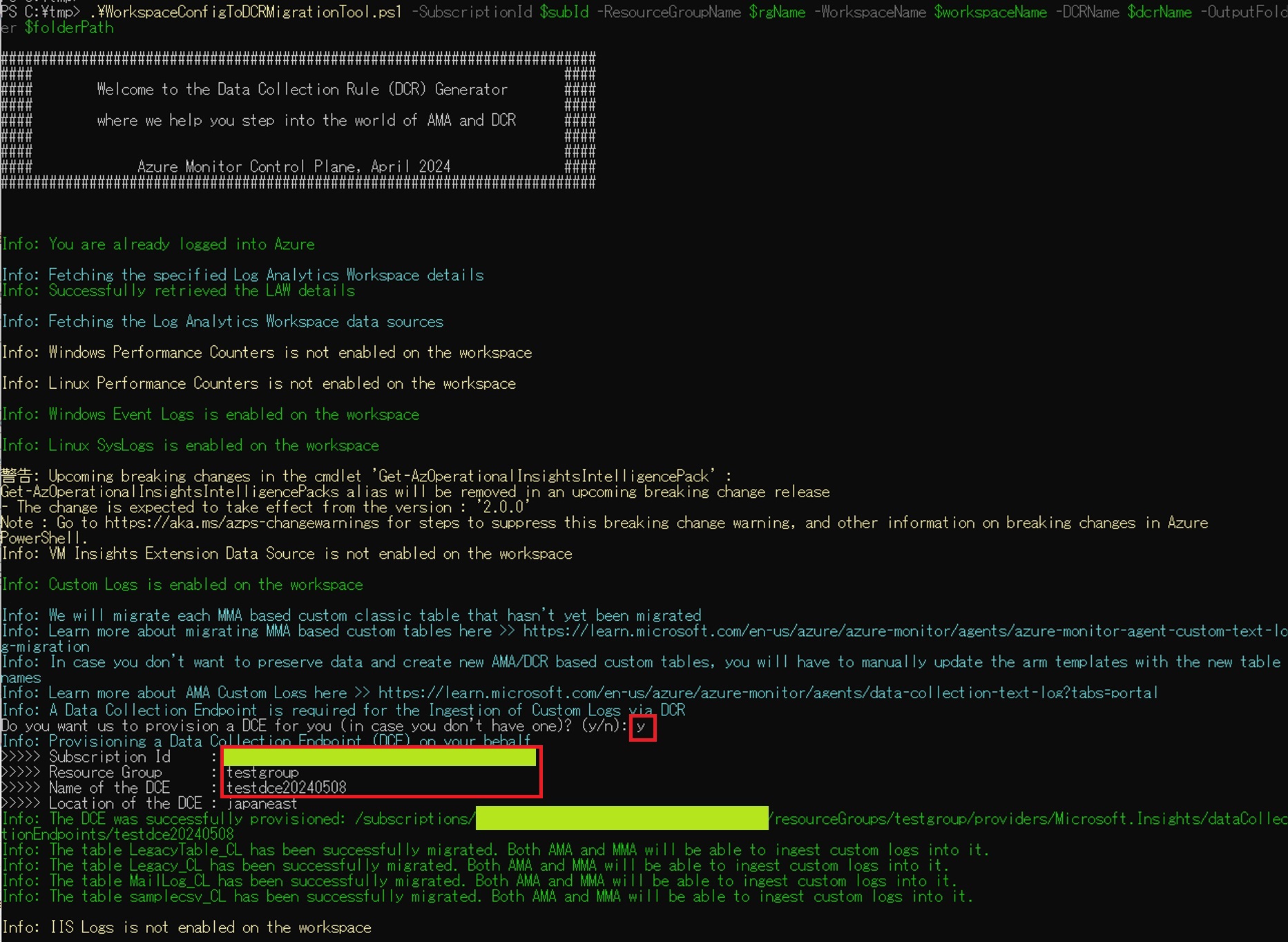Click the $dcrName variable in the command
Viewport: 1288px width, 942px height.
pos(1159,12)
